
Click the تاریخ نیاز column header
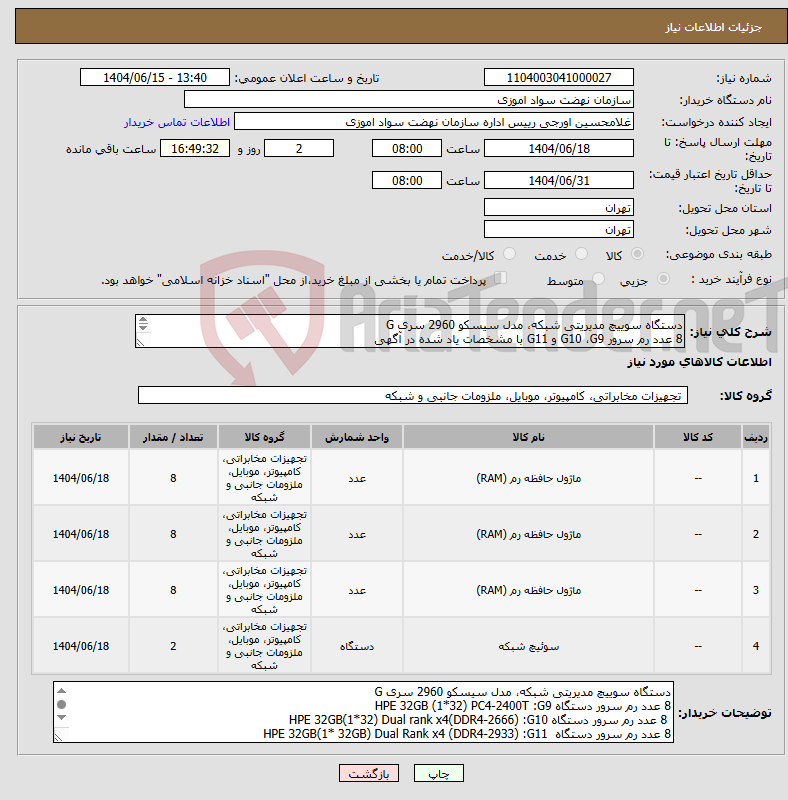click(81, 437)
